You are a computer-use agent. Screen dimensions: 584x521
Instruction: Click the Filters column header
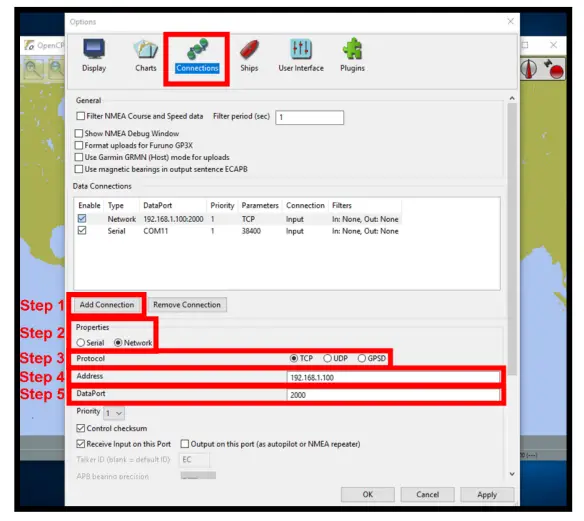pyautogui.click(x=365, y=206)
